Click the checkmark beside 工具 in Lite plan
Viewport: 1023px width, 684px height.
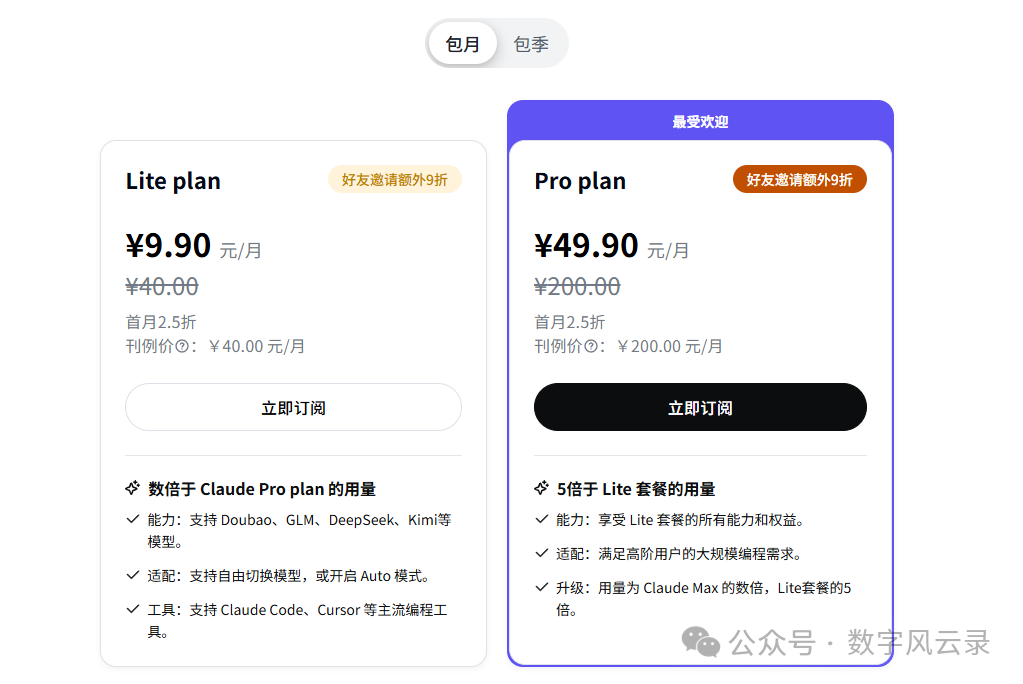[132, 610]
